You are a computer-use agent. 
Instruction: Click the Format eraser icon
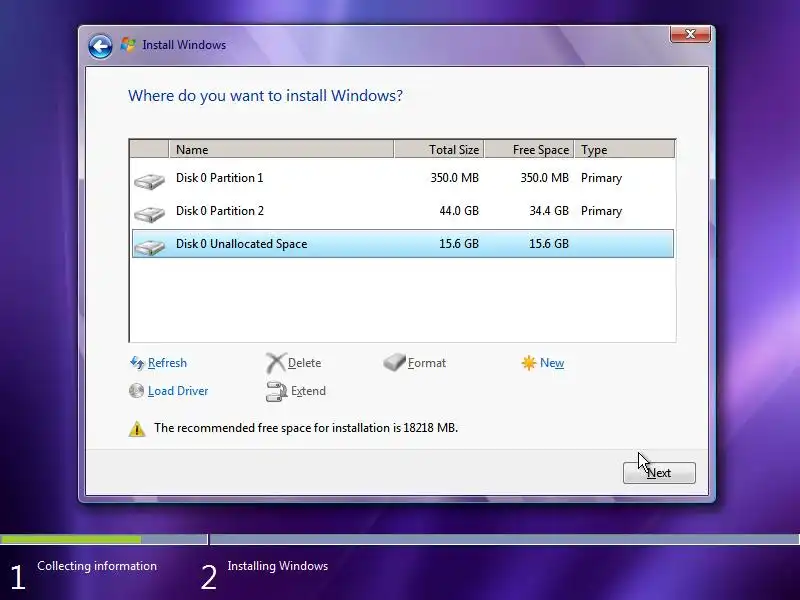(394, 362)
